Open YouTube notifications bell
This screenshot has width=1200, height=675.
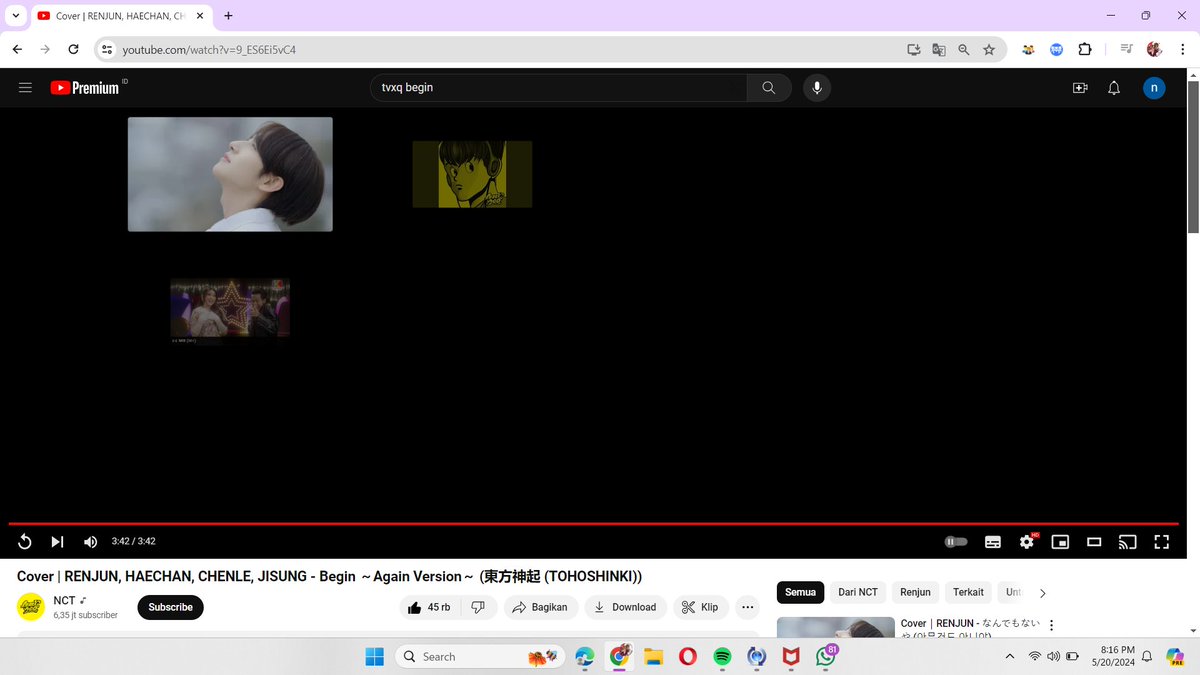(x=1114, y=88)
